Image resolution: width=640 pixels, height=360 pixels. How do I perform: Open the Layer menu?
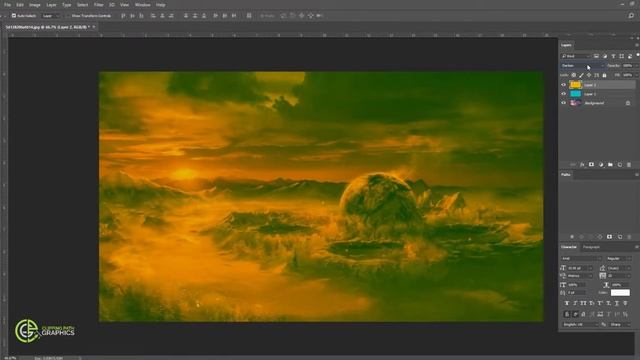coord(51,5)
